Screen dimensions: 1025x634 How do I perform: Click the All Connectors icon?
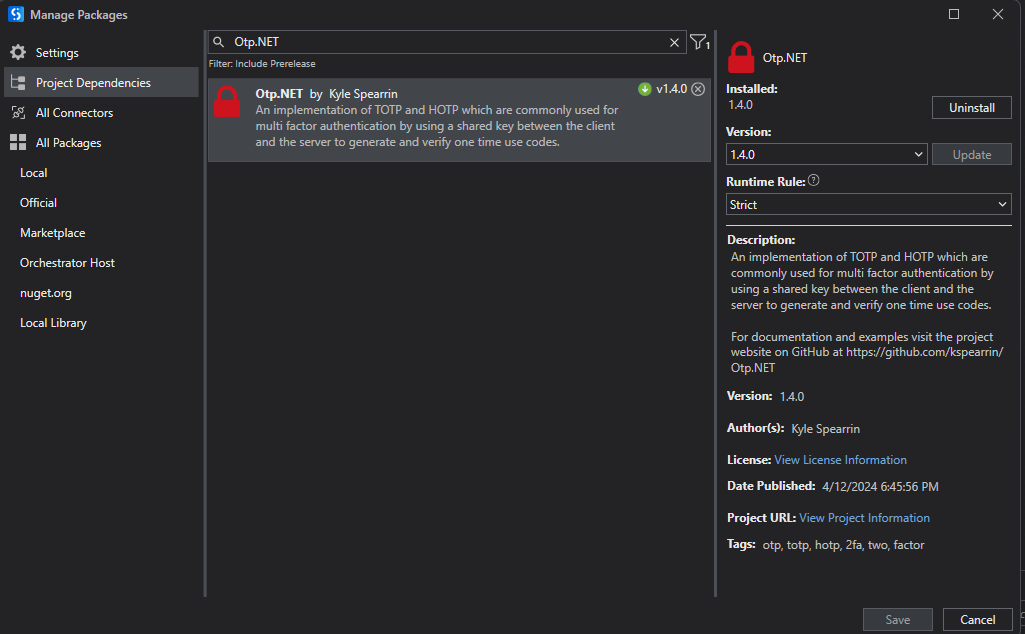click(18, 112)
